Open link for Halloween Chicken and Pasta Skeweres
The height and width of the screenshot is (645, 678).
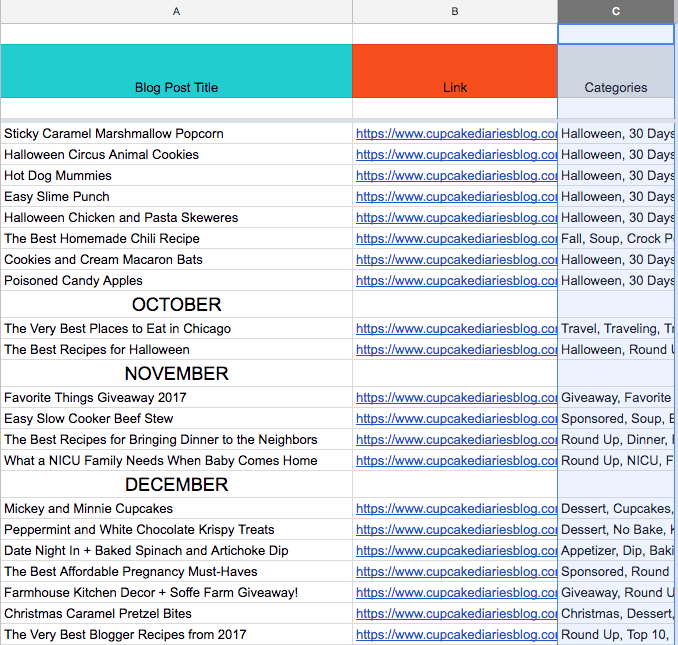click(x=456, y=217)
